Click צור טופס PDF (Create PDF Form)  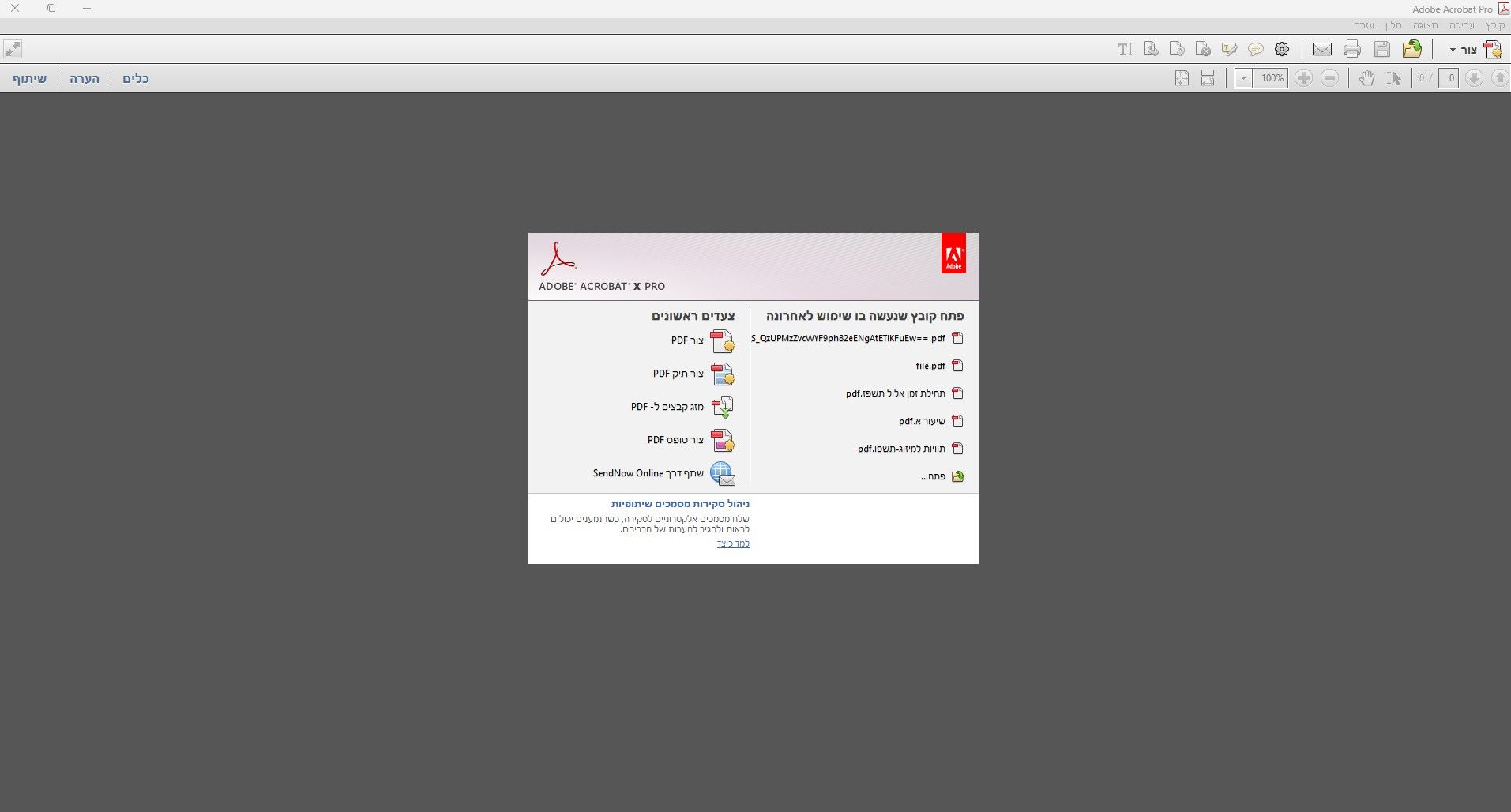[692, 440]
